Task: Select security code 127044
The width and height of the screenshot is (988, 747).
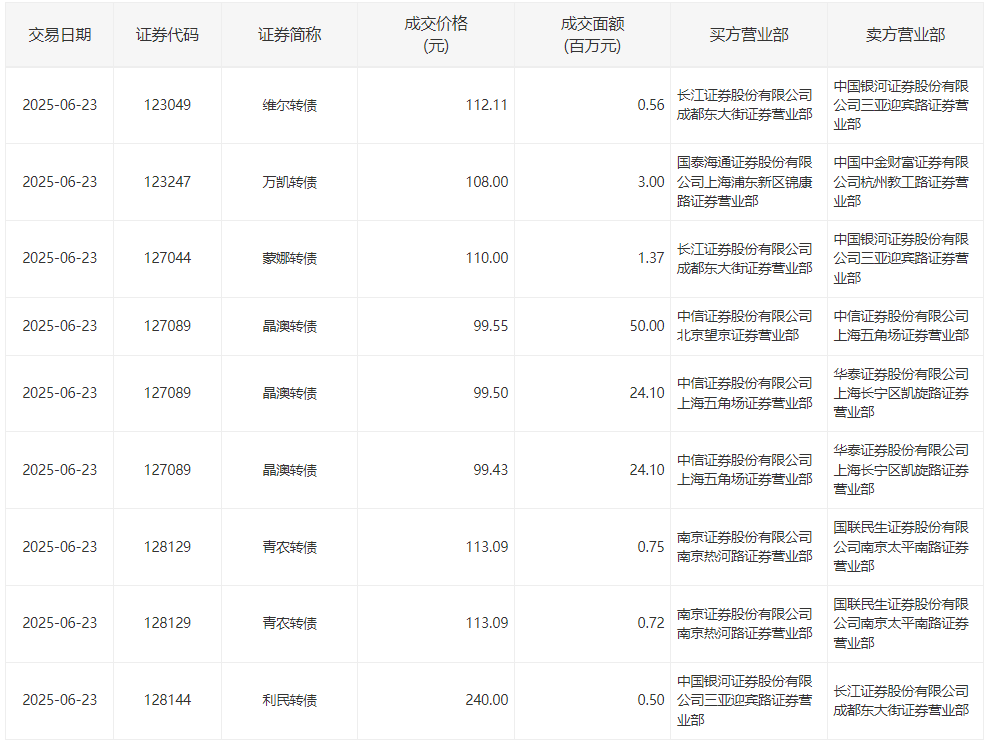Action: pyautogui.click(x=167, y=258)
